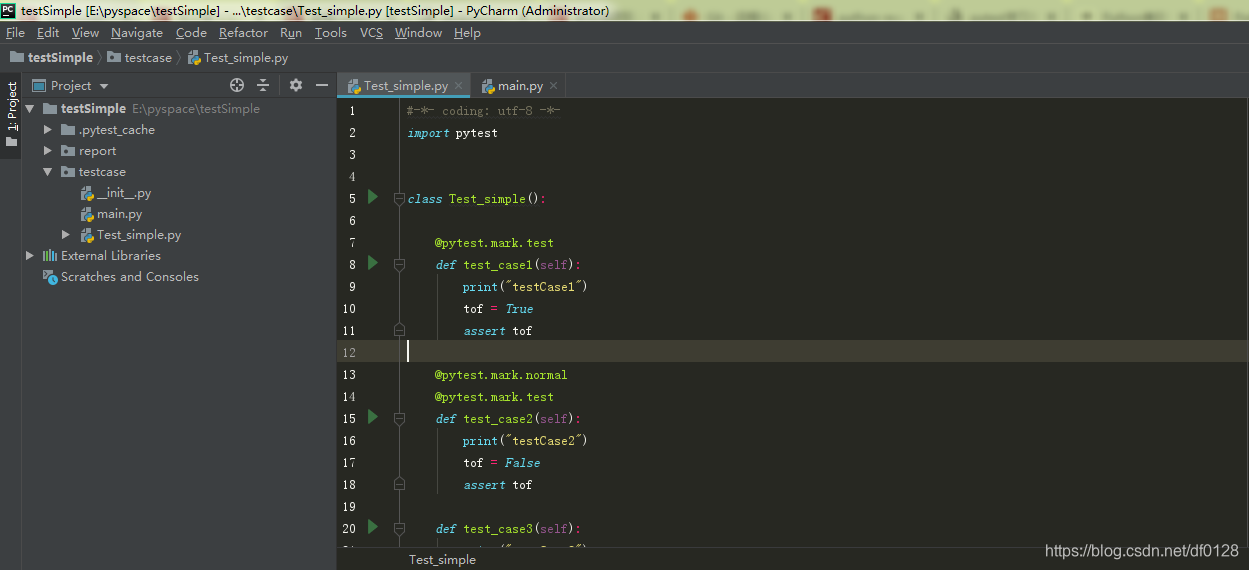Click the locate/scroll-from-source target icon
The height and width of the screenshot is (570, 1249).
point(237,86)
